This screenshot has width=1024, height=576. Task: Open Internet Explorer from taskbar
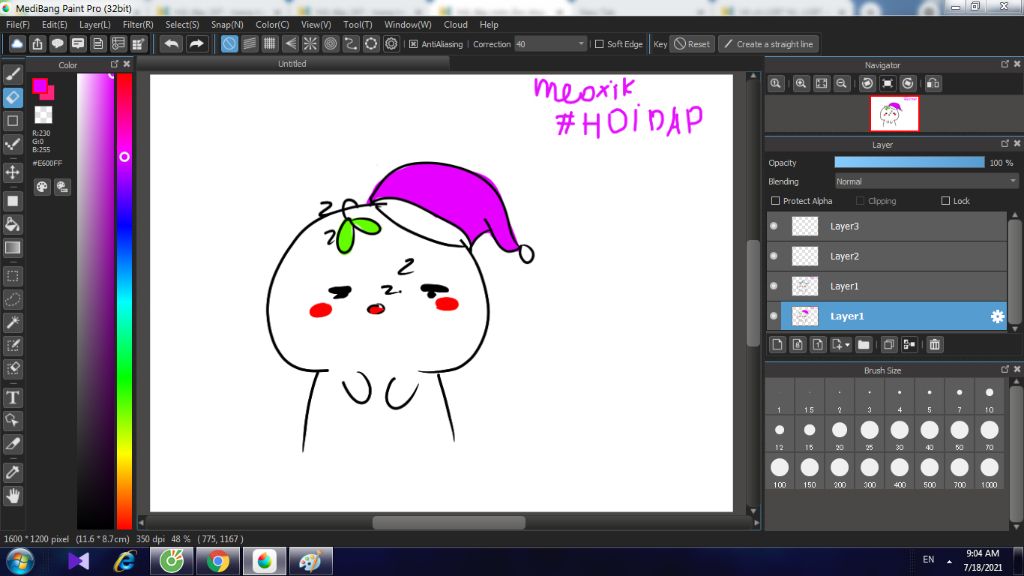(125, 562)
